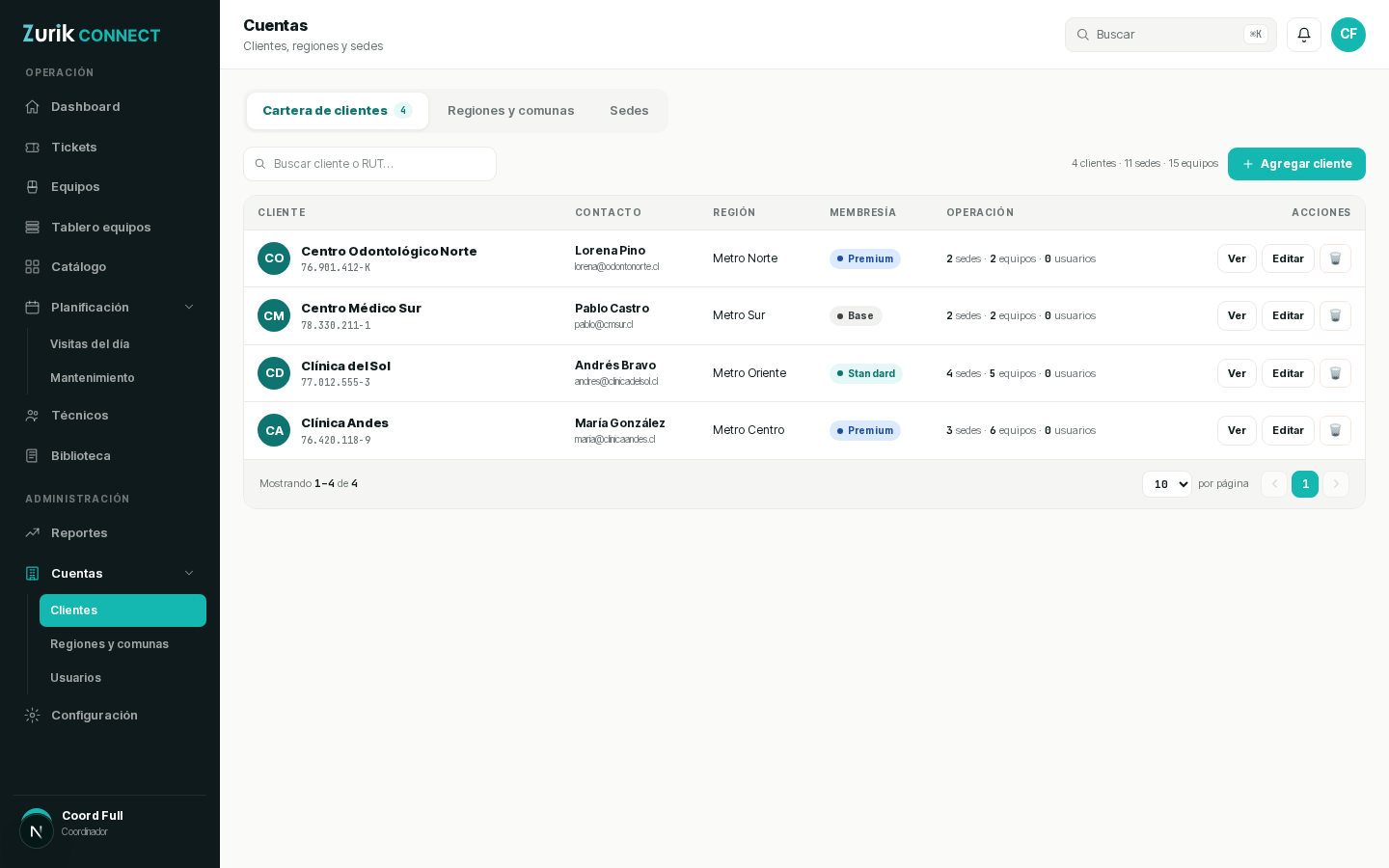
Task: Switch to the Sedes tab
Action: (629, 111)
